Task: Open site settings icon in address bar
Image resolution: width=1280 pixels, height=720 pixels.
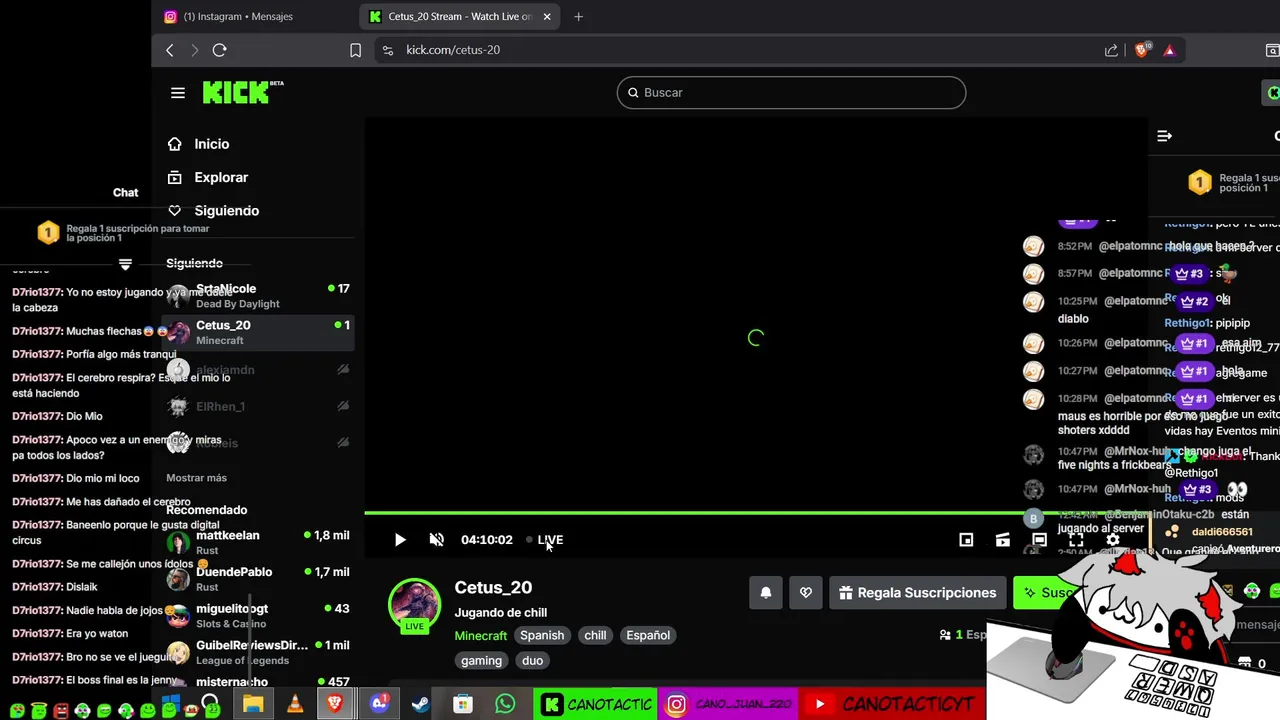Action: coord(389,50)
